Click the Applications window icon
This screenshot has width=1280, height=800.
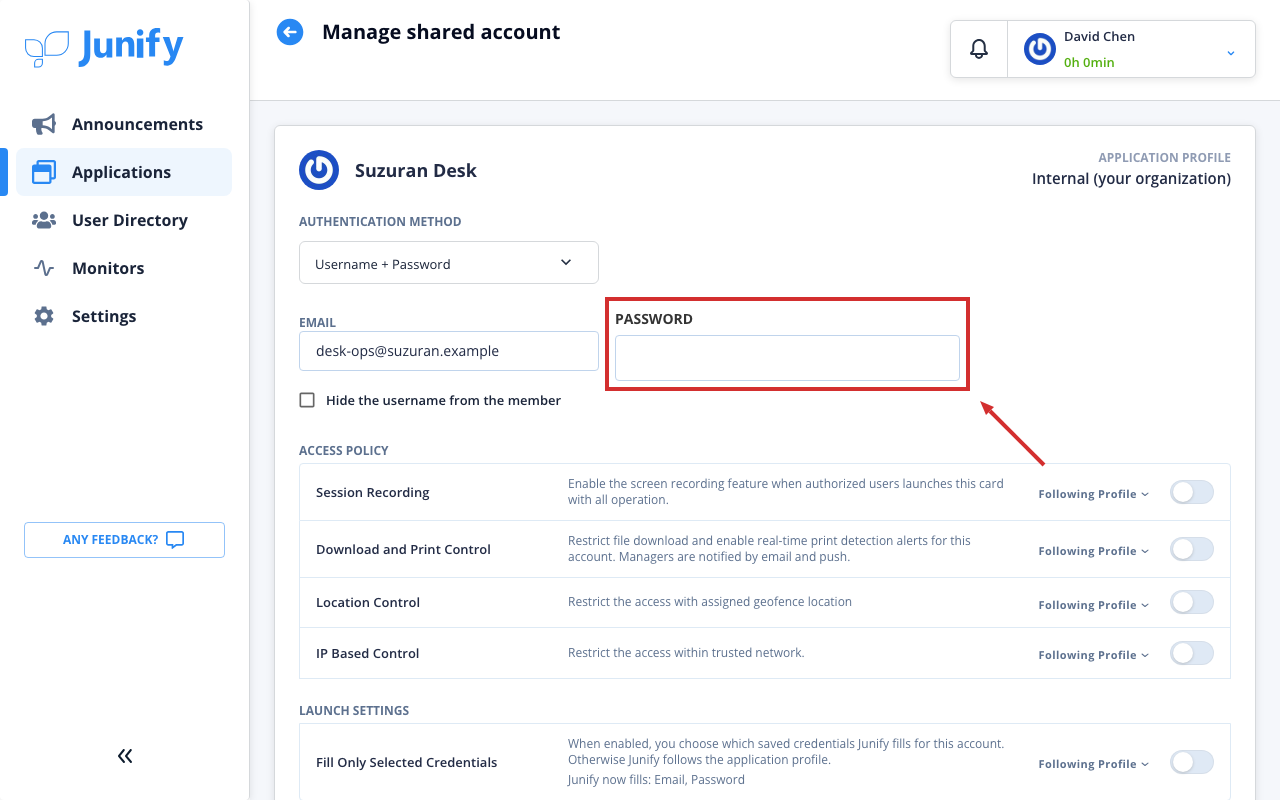[44, 172]
